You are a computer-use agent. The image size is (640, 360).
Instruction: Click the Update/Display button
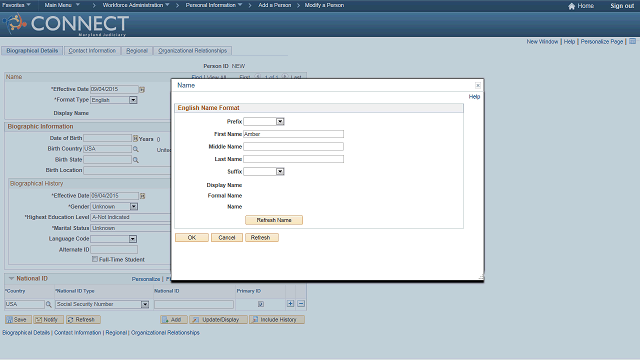tap(218, 320)
